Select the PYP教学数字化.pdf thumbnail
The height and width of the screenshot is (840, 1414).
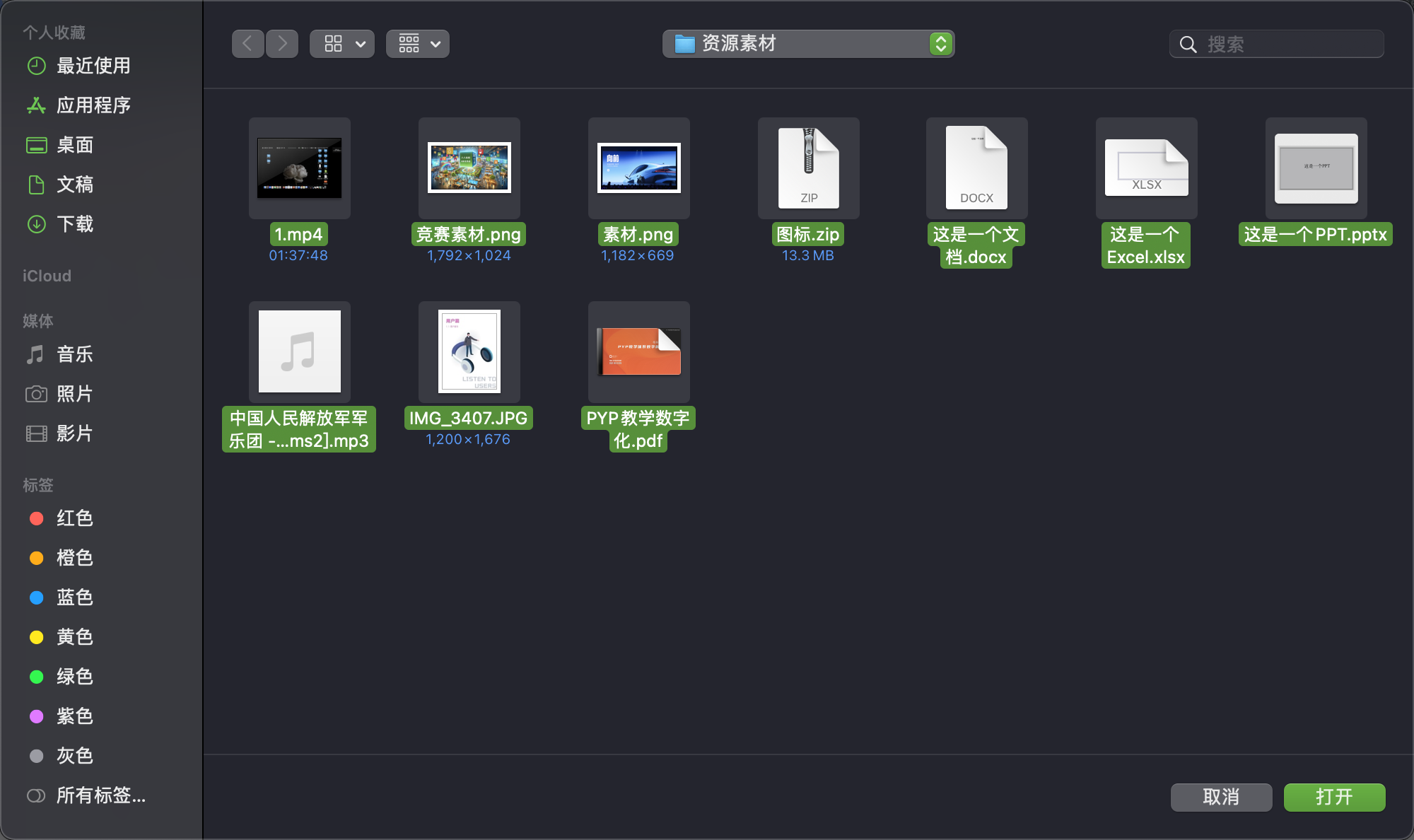639,352
